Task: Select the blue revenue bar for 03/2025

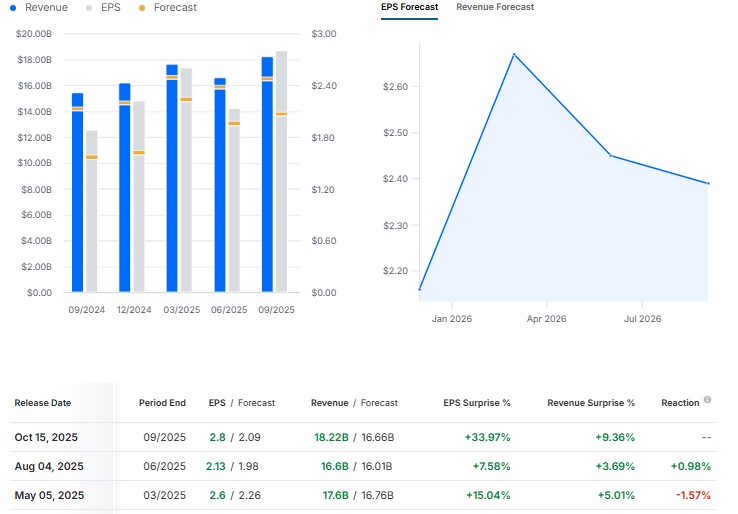Action: tap(172, 180)
